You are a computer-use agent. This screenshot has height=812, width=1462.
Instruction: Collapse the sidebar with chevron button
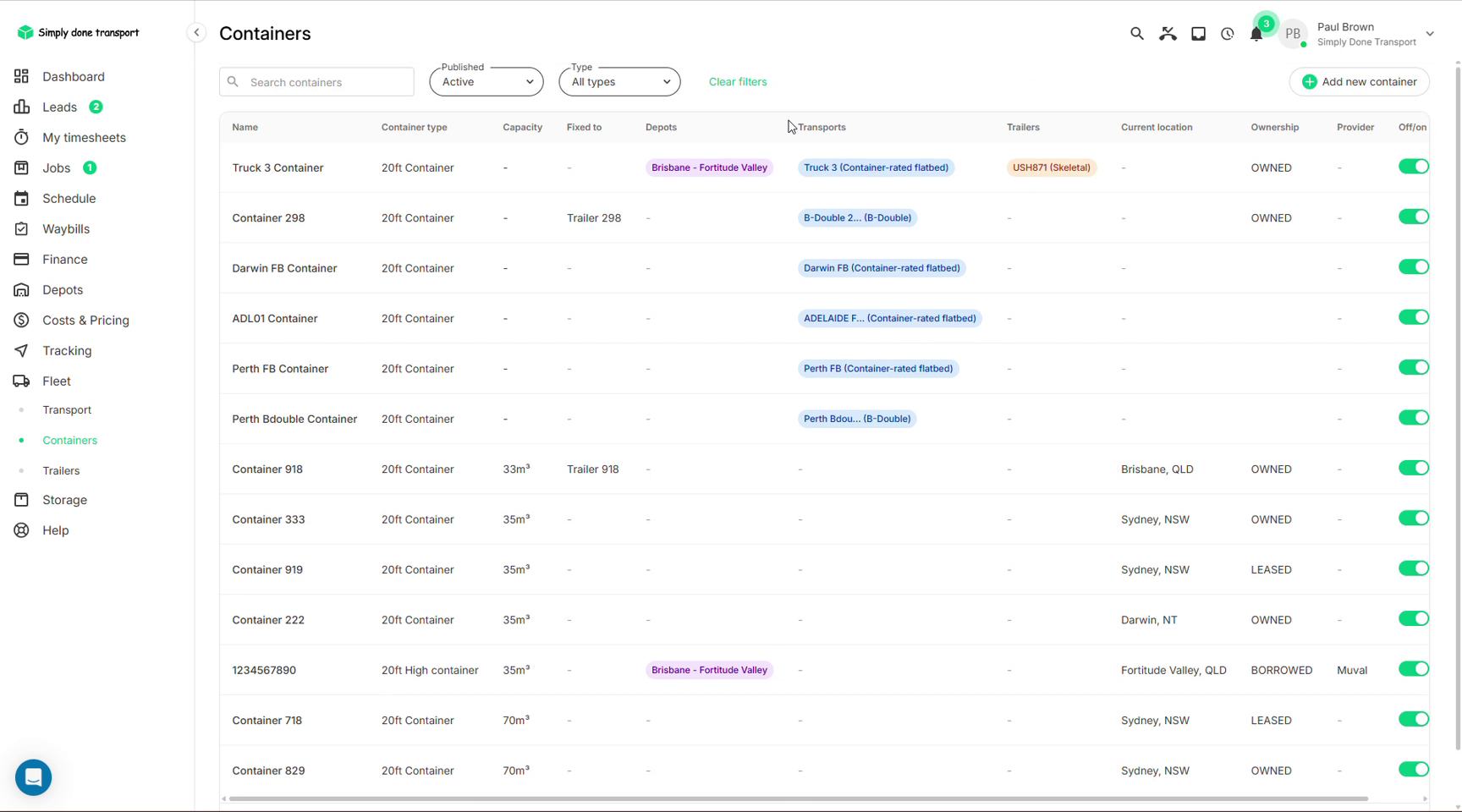(x=196, y=33)
